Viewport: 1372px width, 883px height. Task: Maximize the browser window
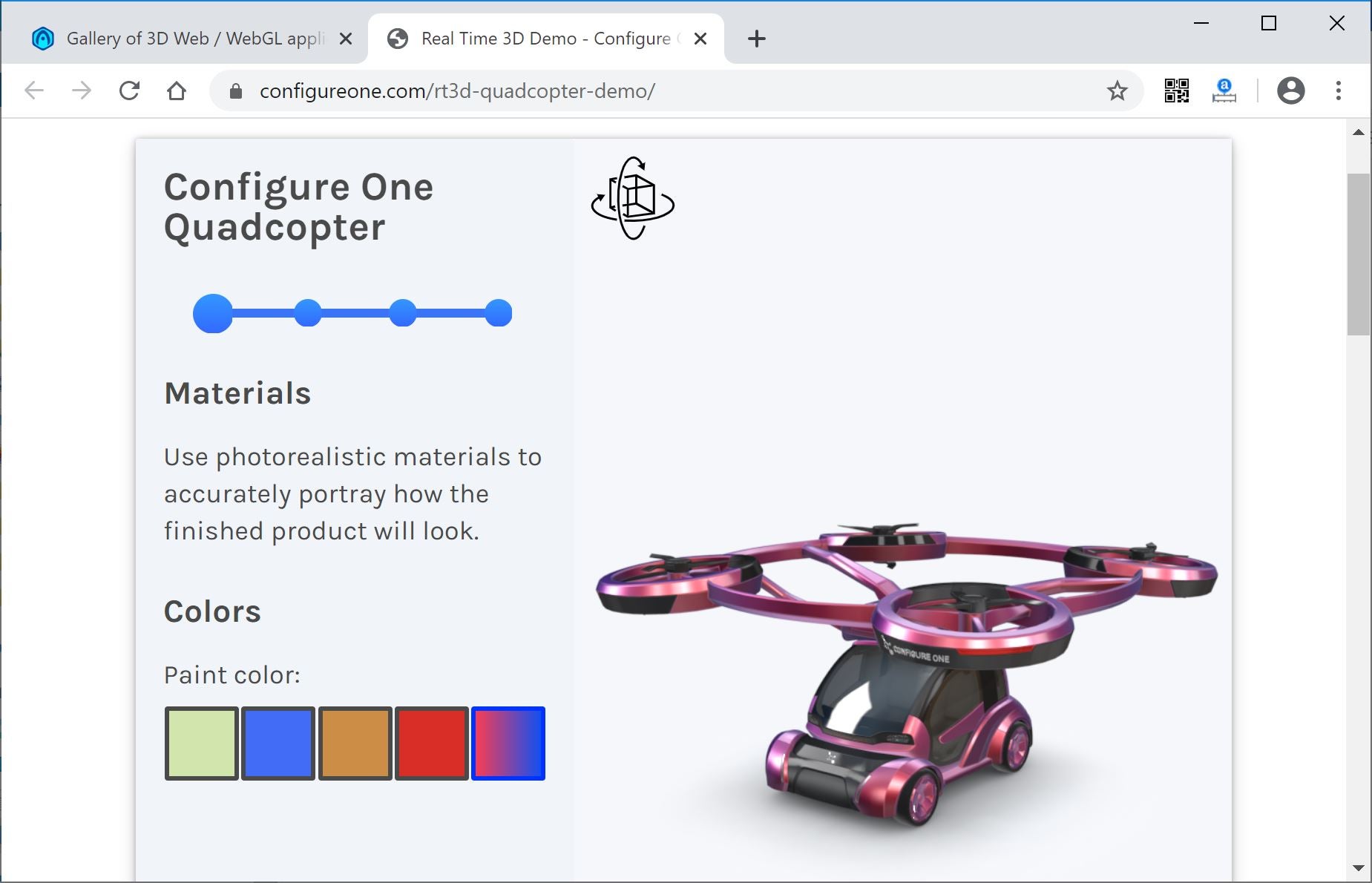1269,23
